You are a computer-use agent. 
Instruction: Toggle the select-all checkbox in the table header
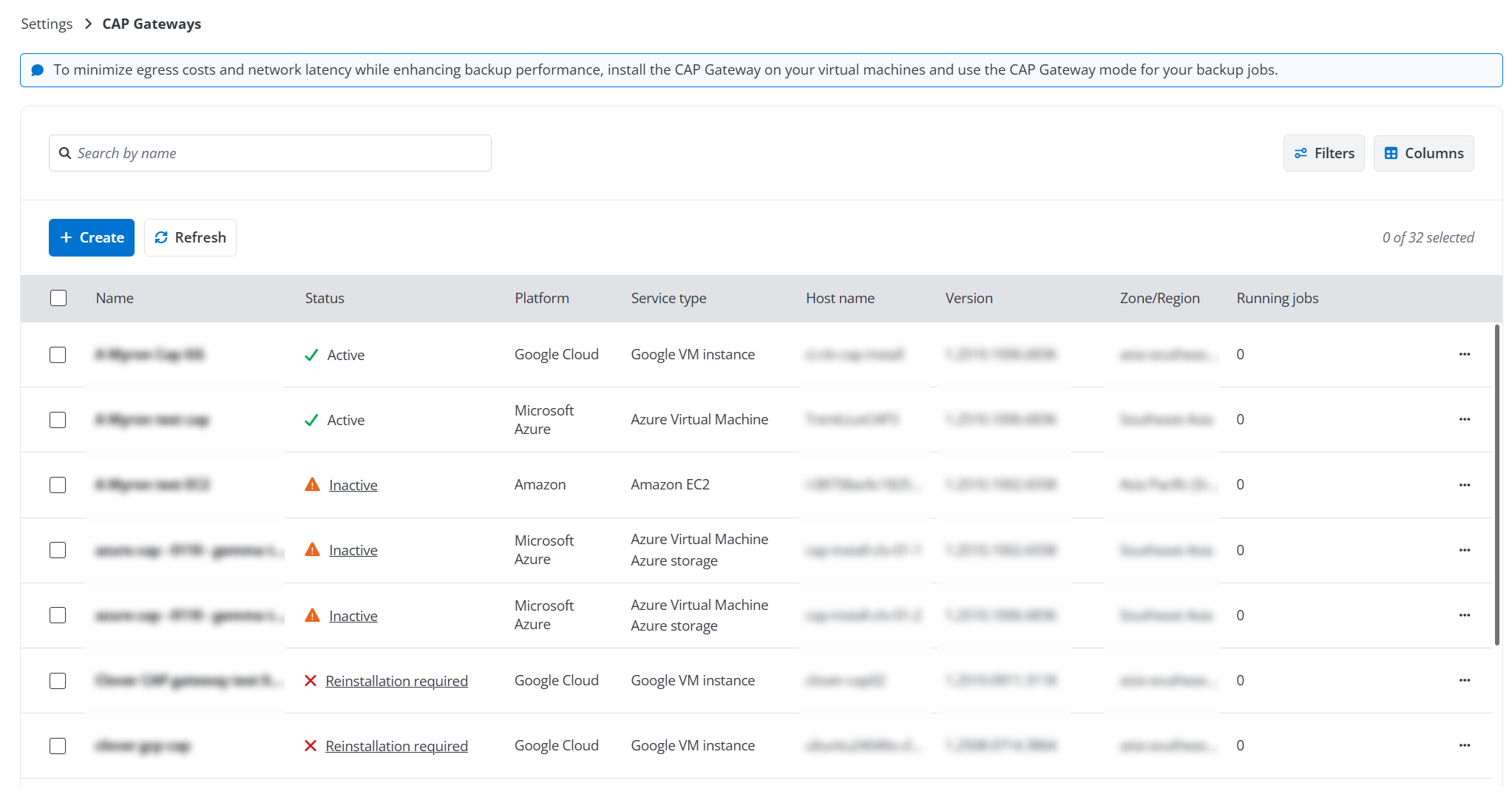click(x=58, y=298)
